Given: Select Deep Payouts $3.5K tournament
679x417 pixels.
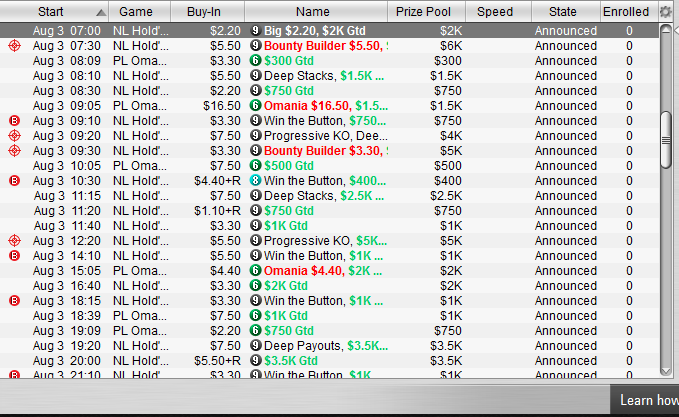Looking at the screenshot, I should [x=326, y=346].
